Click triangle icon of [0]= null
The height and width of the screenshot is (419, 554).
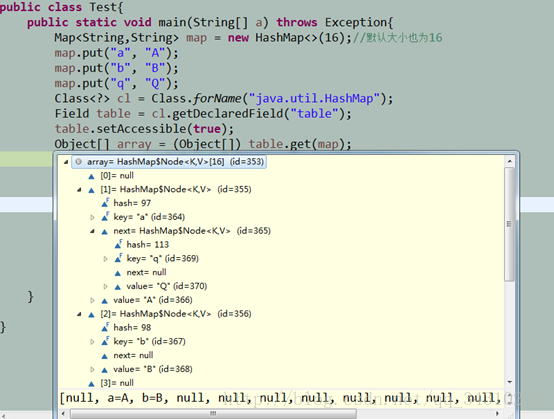(92, 176)
